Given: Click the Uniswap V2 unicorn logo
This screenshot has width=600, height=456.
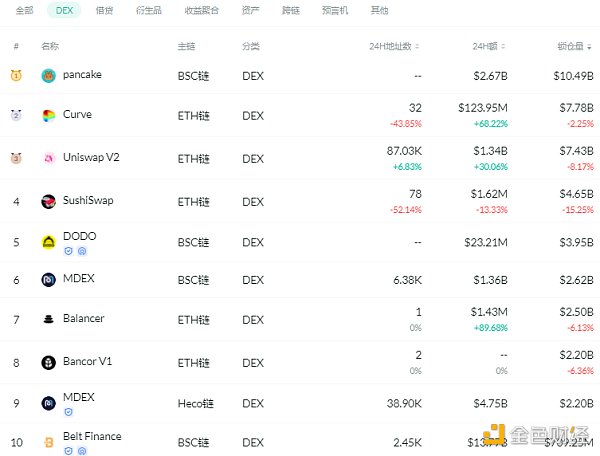Looking at the screenshot, I should (x=48, y=159).
